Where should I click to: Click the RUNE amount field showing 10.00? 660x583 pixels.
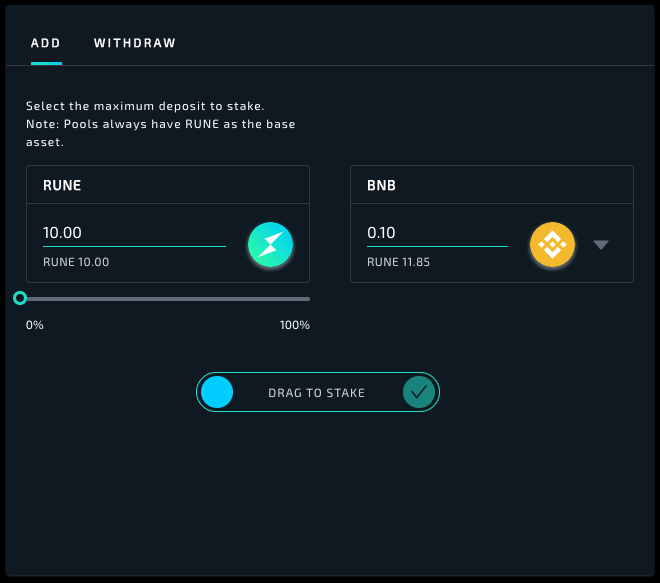134,233
